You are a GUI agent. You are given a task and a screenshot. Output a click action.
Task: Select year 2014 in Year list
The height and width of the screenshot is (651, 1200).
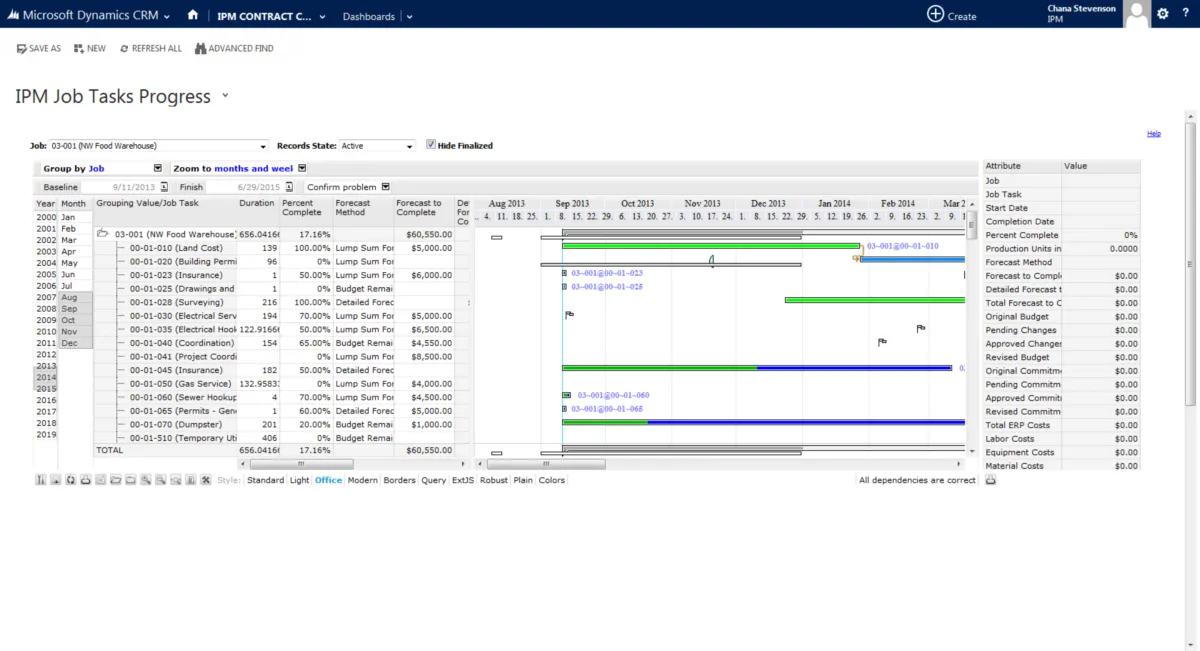[46, 377]
